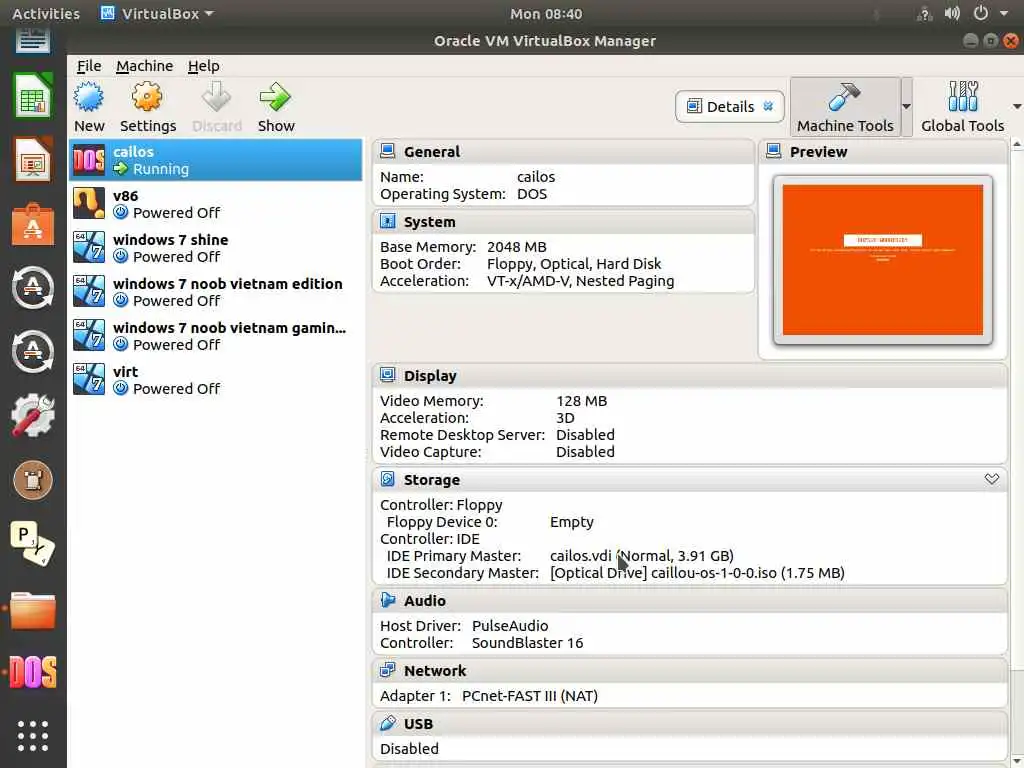The image size is (1024, 768).
Task: Open Machine Tools hammer button
Action: tap(845, 107)
